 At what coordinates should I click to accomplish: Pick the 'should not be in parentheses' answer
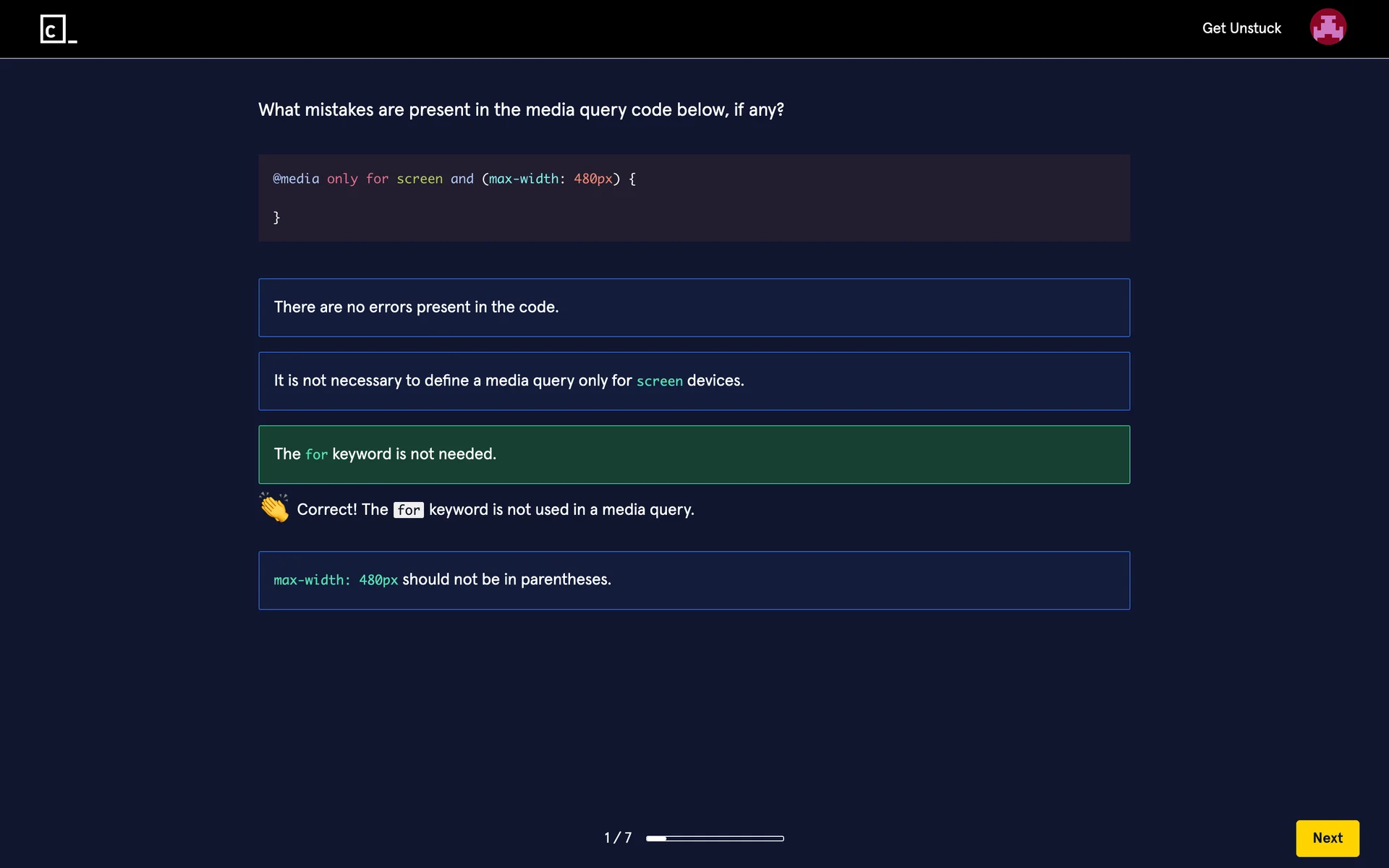tap(694, 580)
